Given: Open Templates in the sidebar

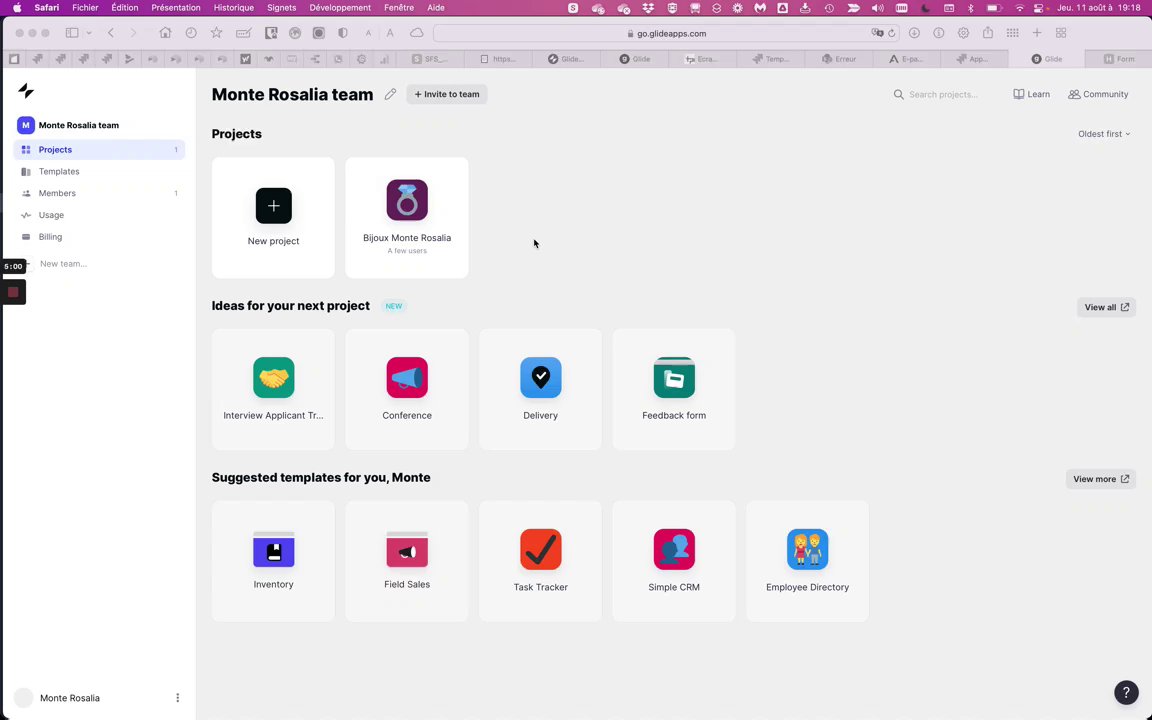Looking at the screenshot, I should point(99,171).
